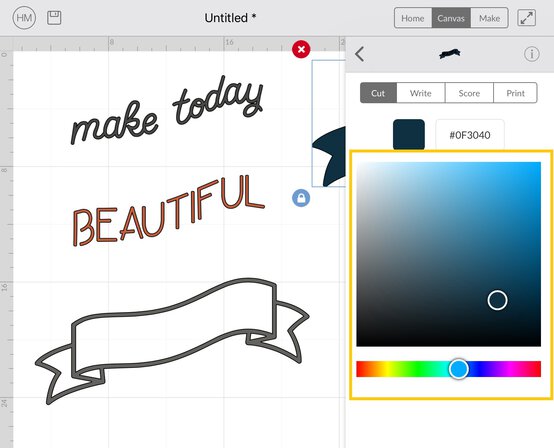Screen dimensions: 554x448
Task: Save project with floppy disk icon
Action: point(54,18)
